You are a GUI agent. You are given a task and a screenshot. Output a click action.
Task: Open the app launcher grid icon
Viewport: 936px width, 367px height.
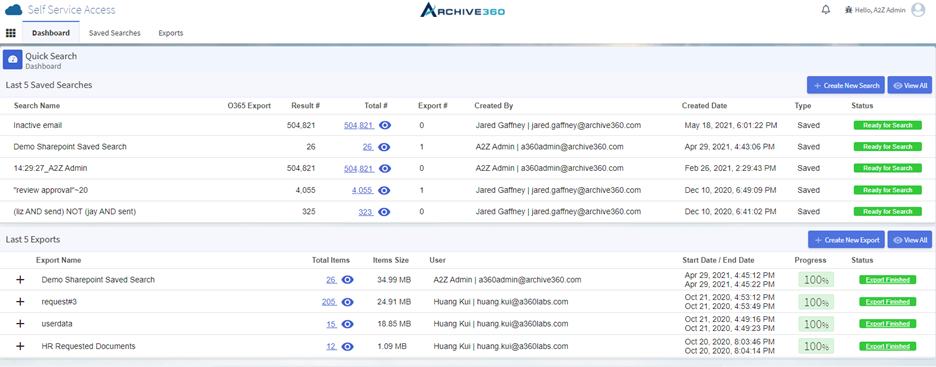click(11, 33)
